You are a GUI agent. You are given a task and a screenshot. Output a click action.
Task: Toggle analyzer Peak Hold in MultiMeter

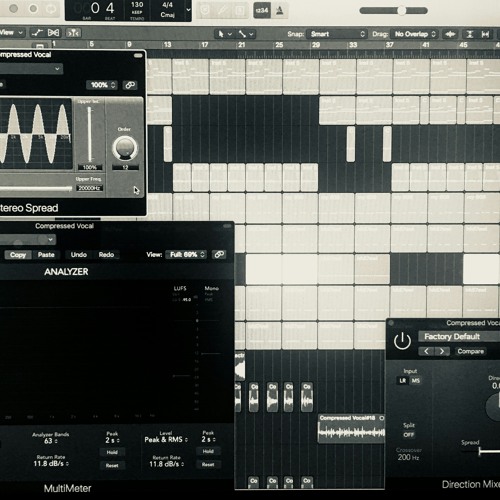pyautogui.click(x=112, y=452)
